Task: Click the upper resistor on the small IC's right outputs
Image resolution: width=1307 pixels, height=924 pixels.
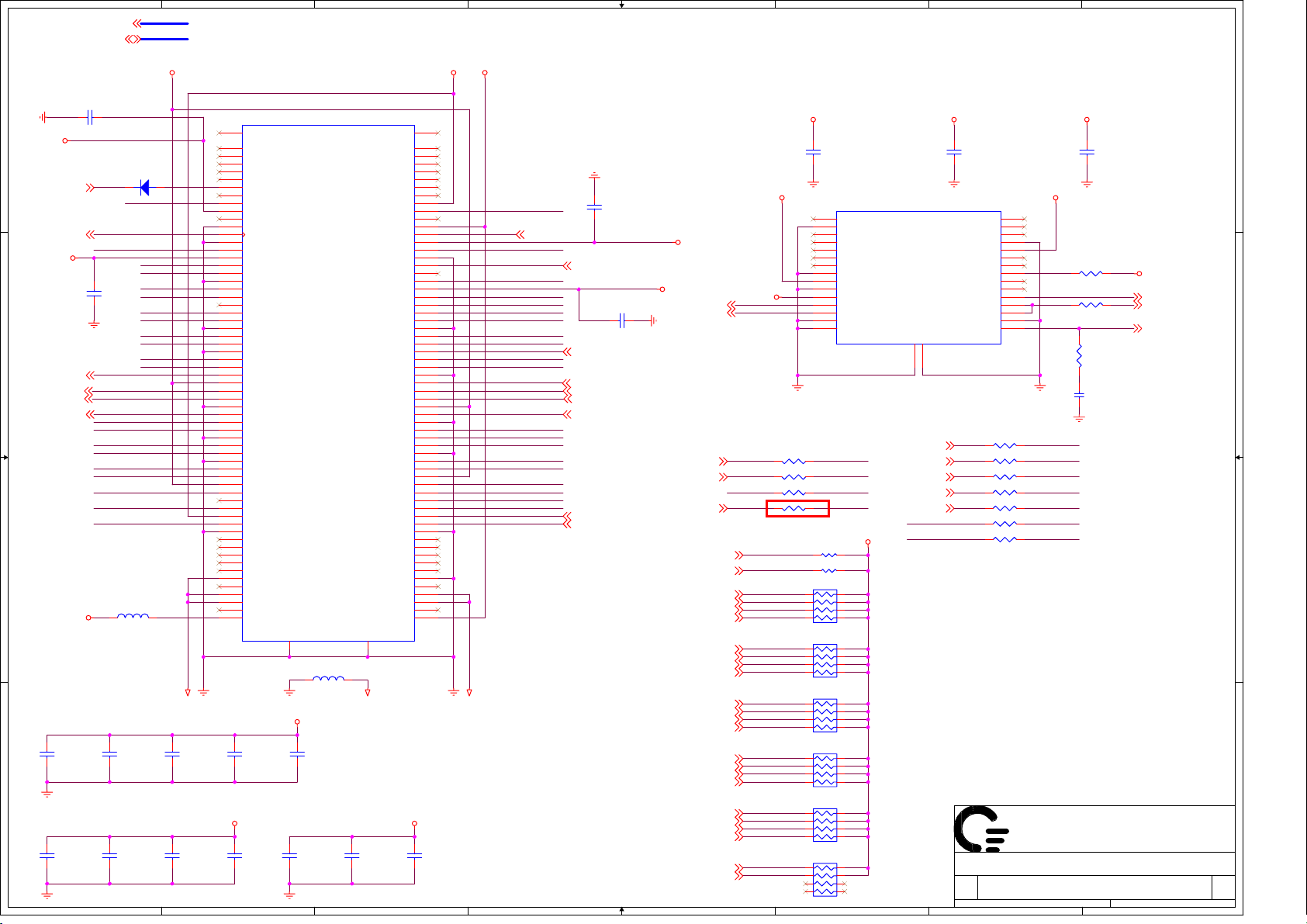Action: 1091,273
